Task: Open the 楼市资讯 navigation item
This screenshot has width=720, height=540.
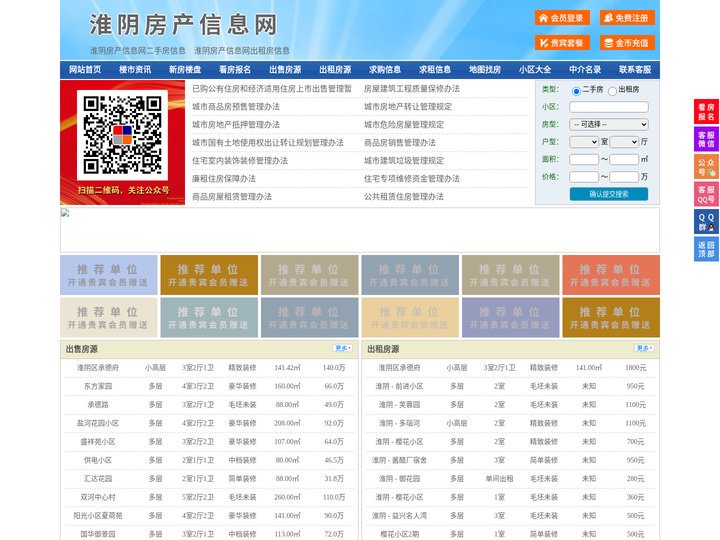Action: [x=135, y=70]
